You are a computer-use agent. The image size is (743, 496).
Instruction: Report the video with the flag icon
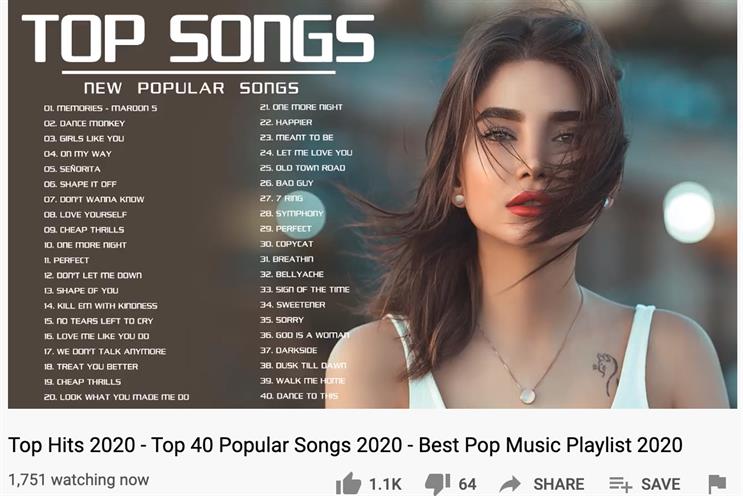(717, 484)
